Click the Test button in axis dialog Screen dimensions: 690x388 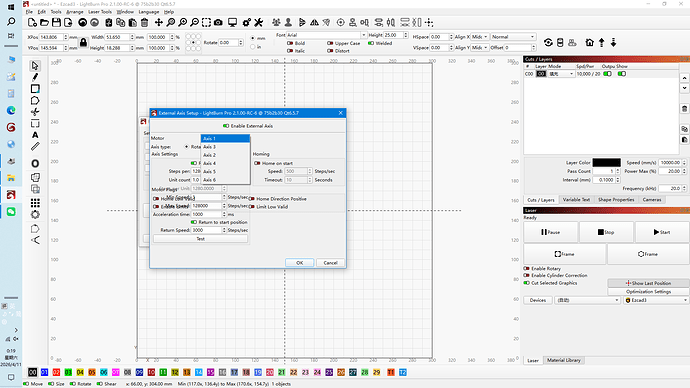click(x=200, y=239)
